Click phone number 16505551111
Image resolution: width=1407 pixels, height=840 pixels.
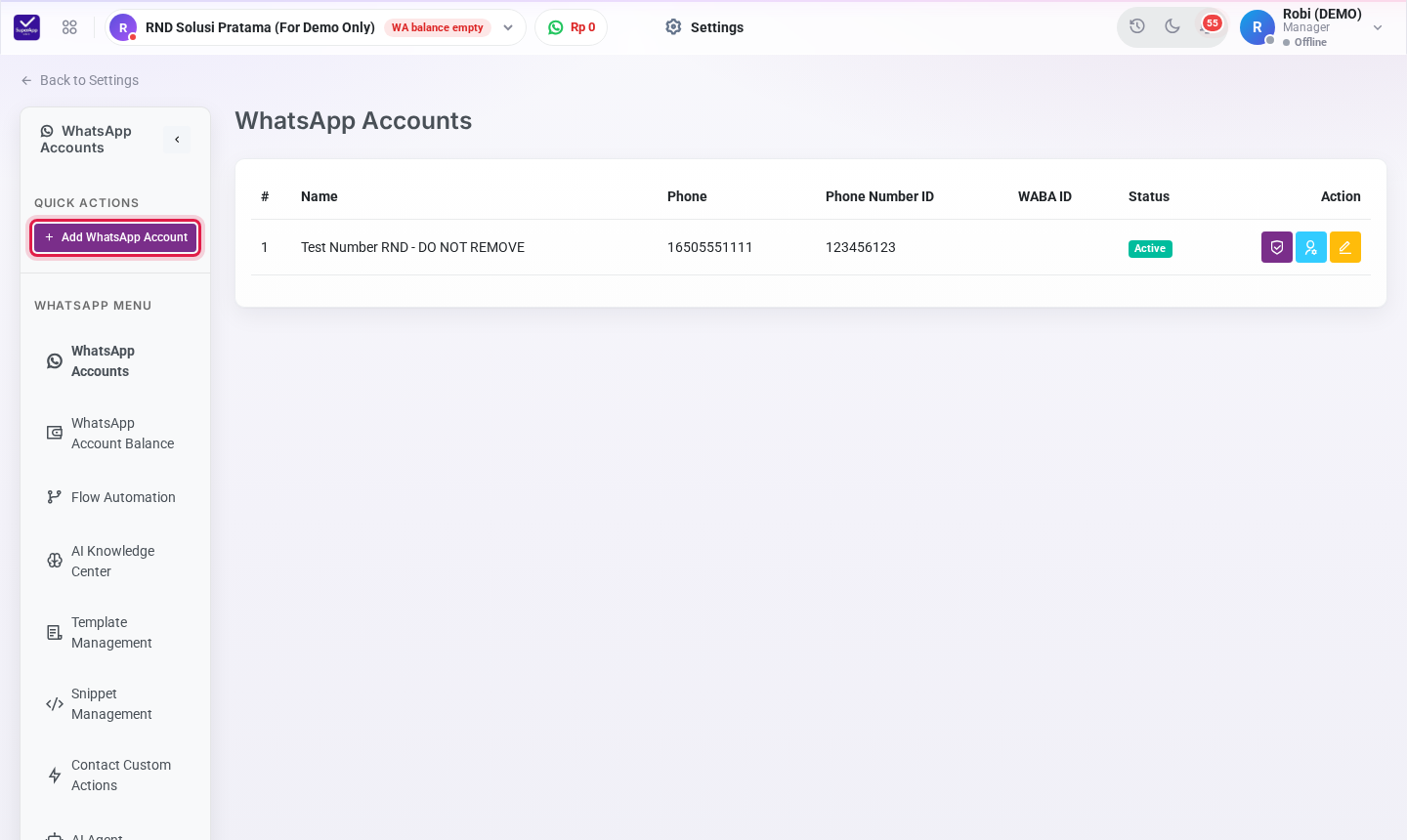[x=710, y=247]
